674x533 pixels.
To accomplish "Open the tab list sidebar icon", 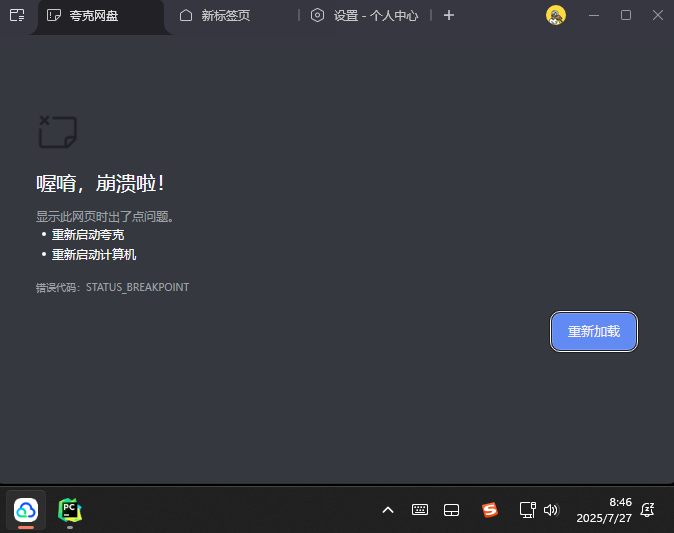I will tap(17, 15).
